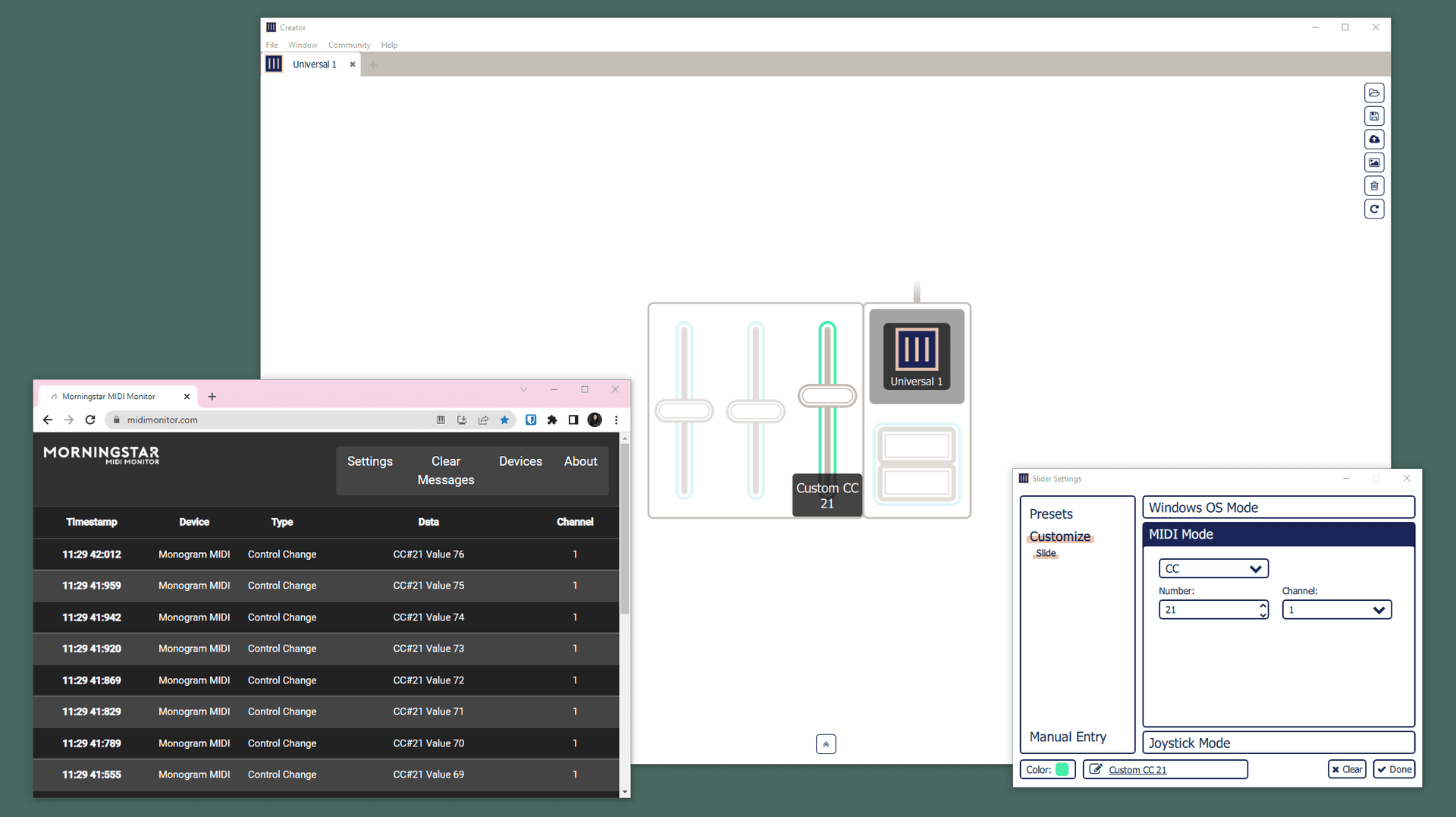Viewport: 1456px width, 817px height.
Task: Click the Done button in Slider Settings
Action: click(1394, 769)
